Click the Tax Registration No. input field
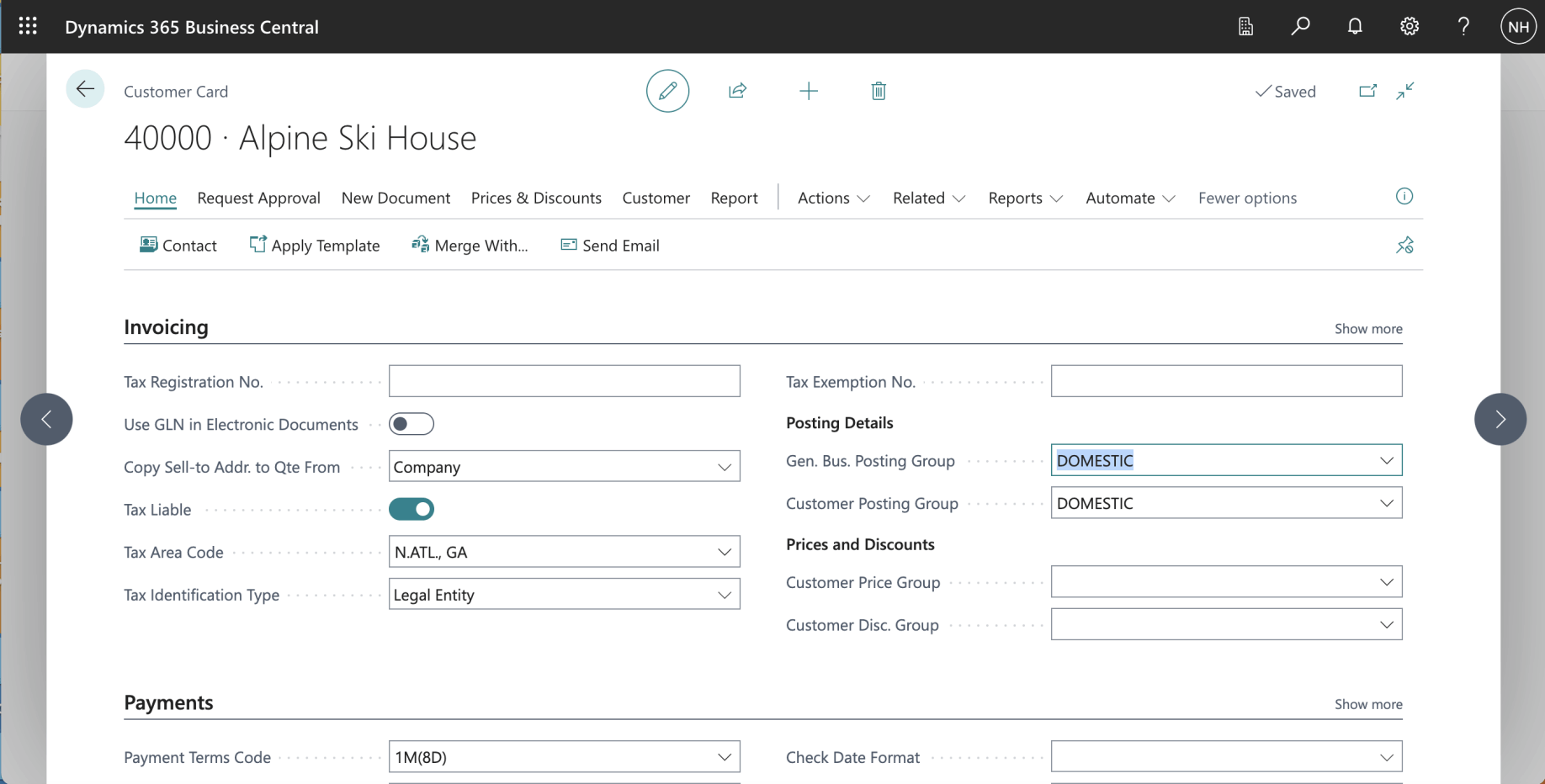 564,381
